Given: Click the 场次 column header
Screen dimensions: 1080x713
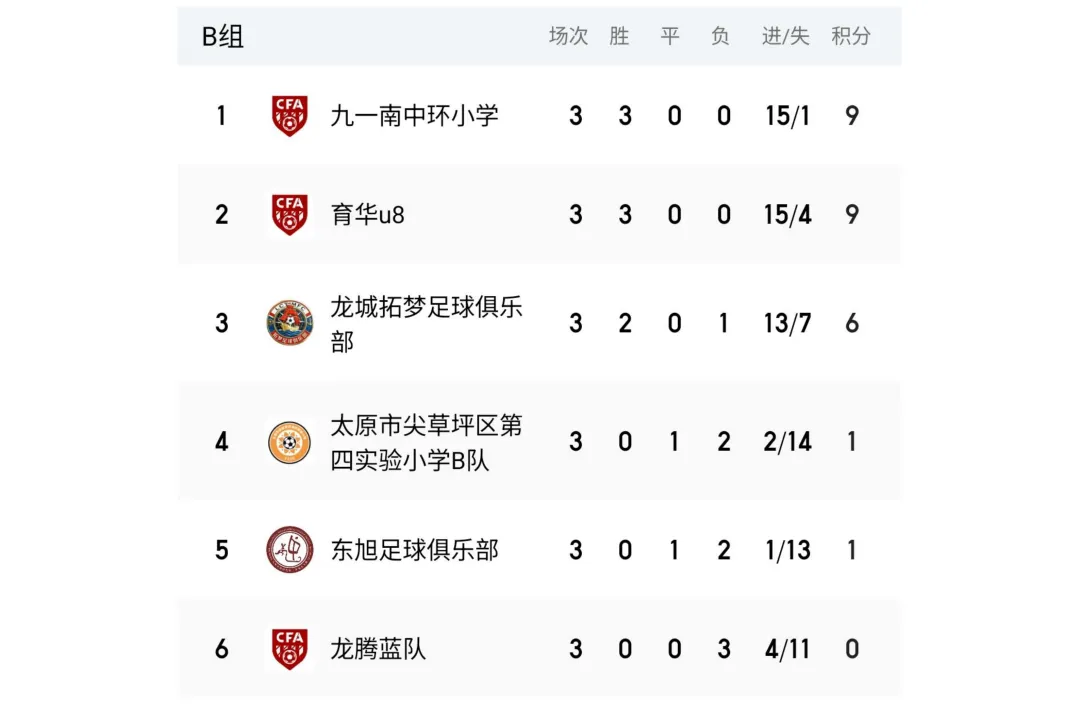Looking at the screenshot, I should point(568,36).
